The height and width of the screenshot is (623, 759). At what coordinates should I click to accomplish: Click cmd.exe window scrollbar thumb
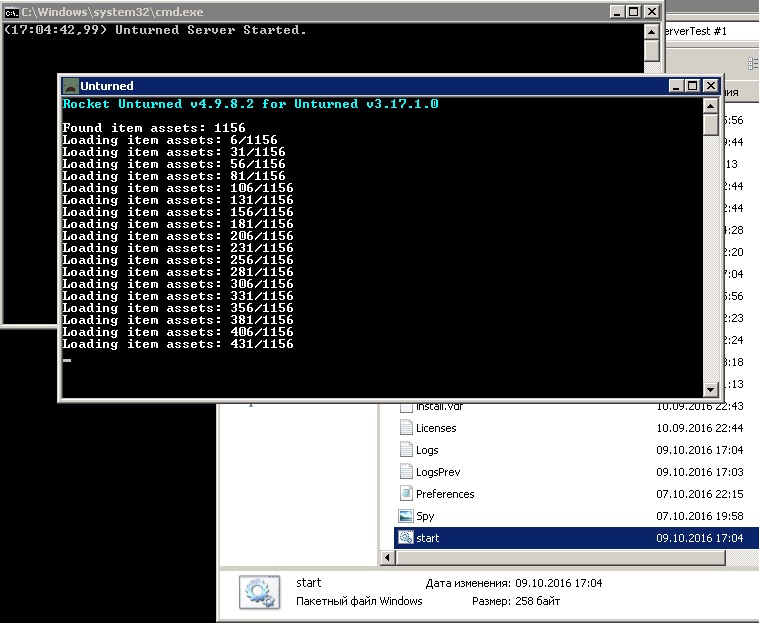652,51
